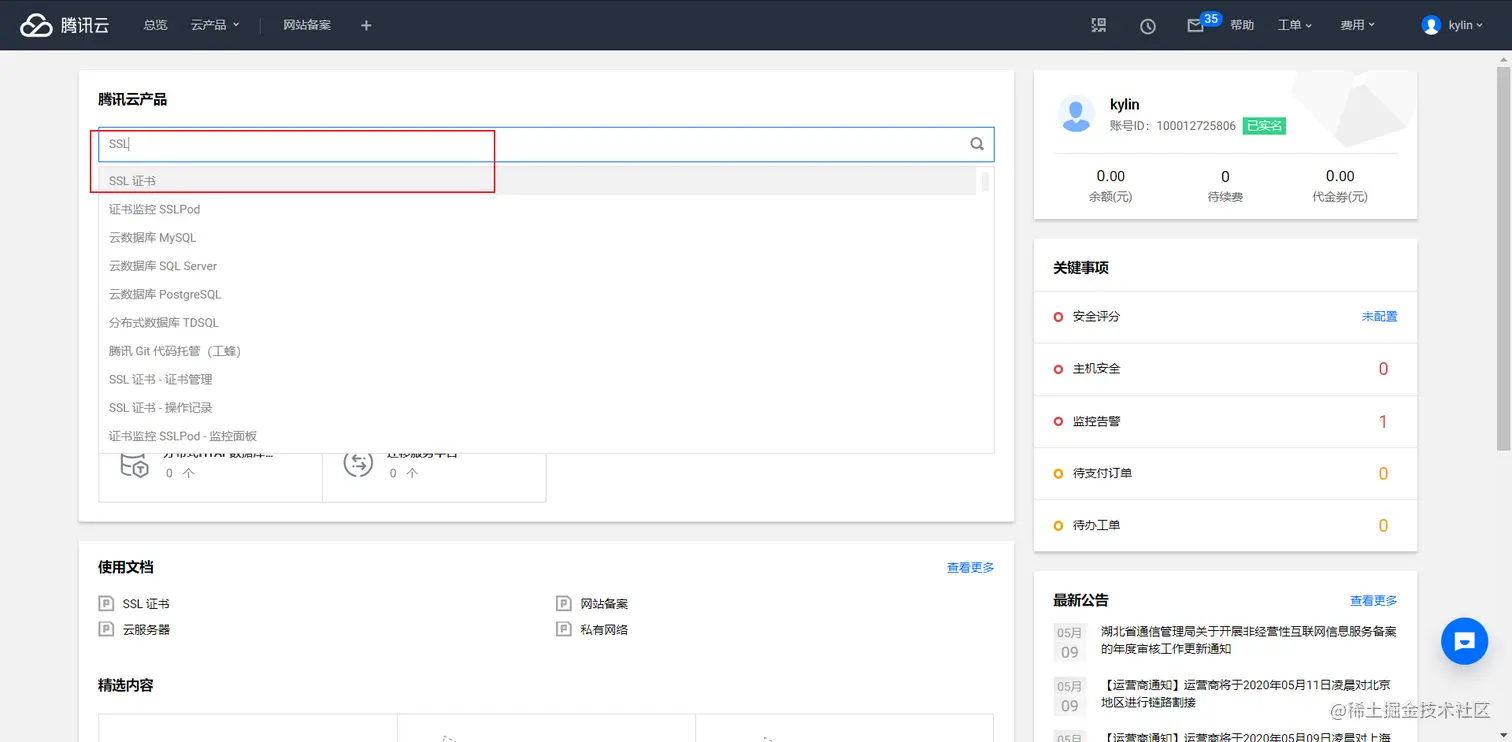Click the 账号ID 100012725806 text
This screenshot has width=1512, height=742.
coord(1173,126)
